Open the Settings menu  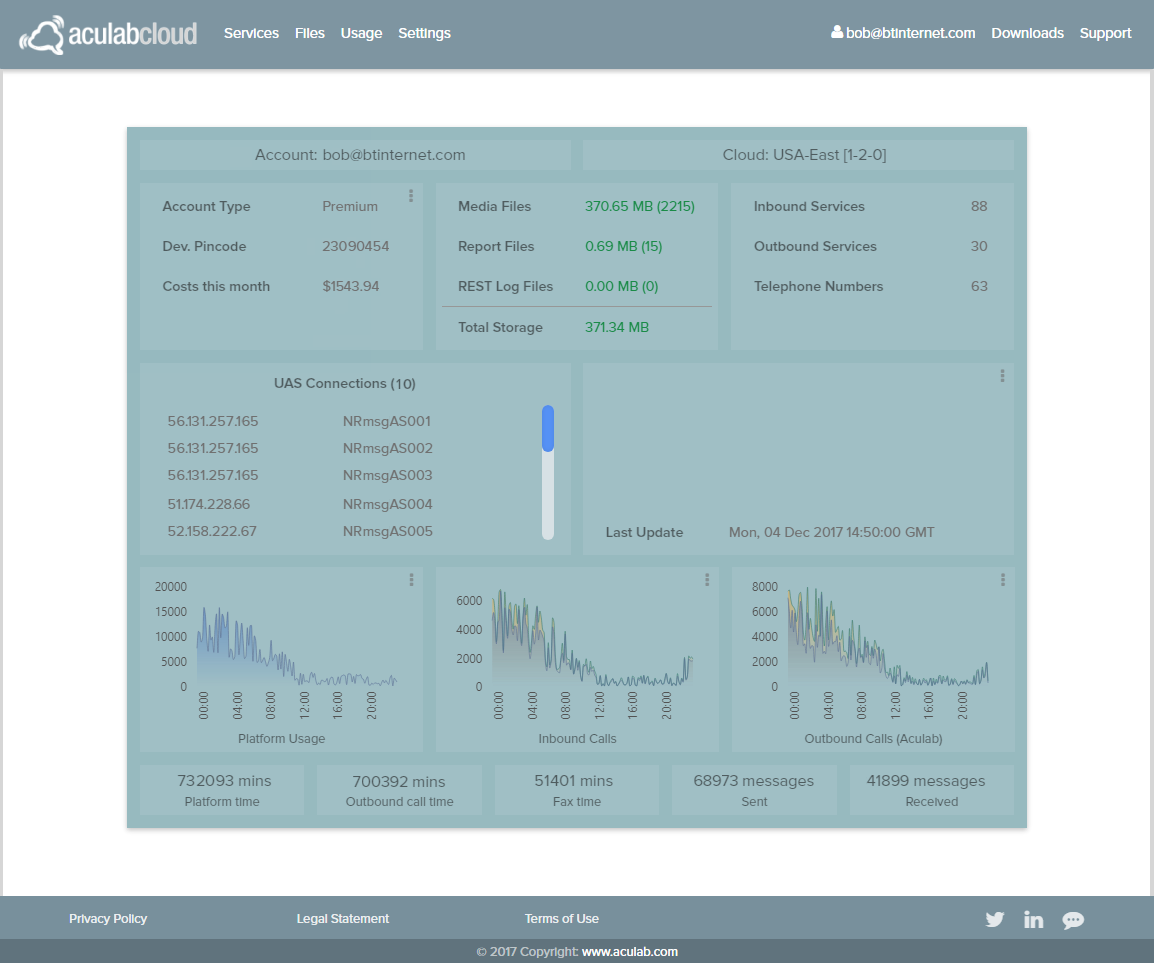(x=425, y=33)
